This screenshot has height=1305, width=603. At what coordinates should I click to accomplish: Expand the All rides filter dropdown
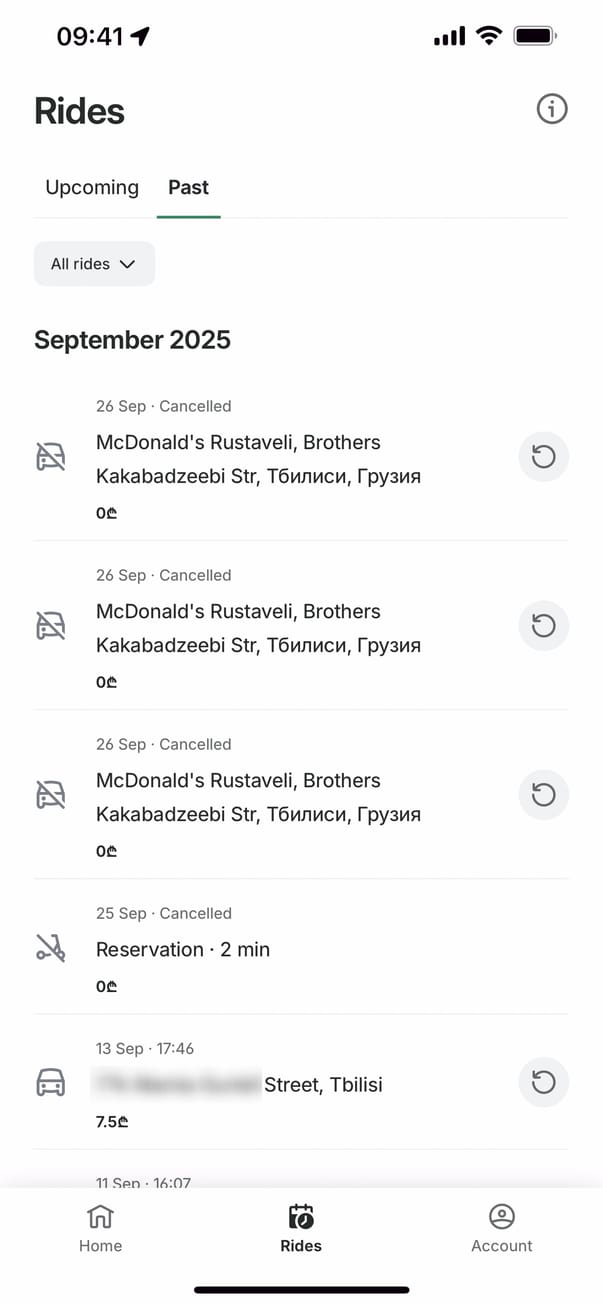[x=94, y=264]
